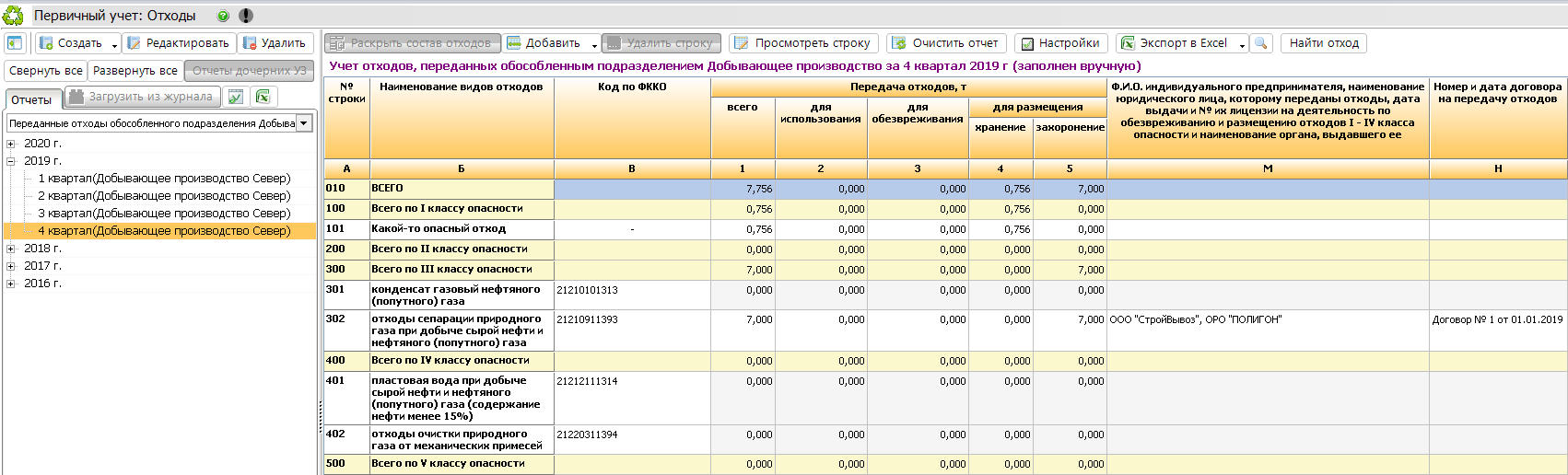The image size is (1568, 475).
Task: Select row 'Всего по V классу опасности'
Action: pos(945,464)
